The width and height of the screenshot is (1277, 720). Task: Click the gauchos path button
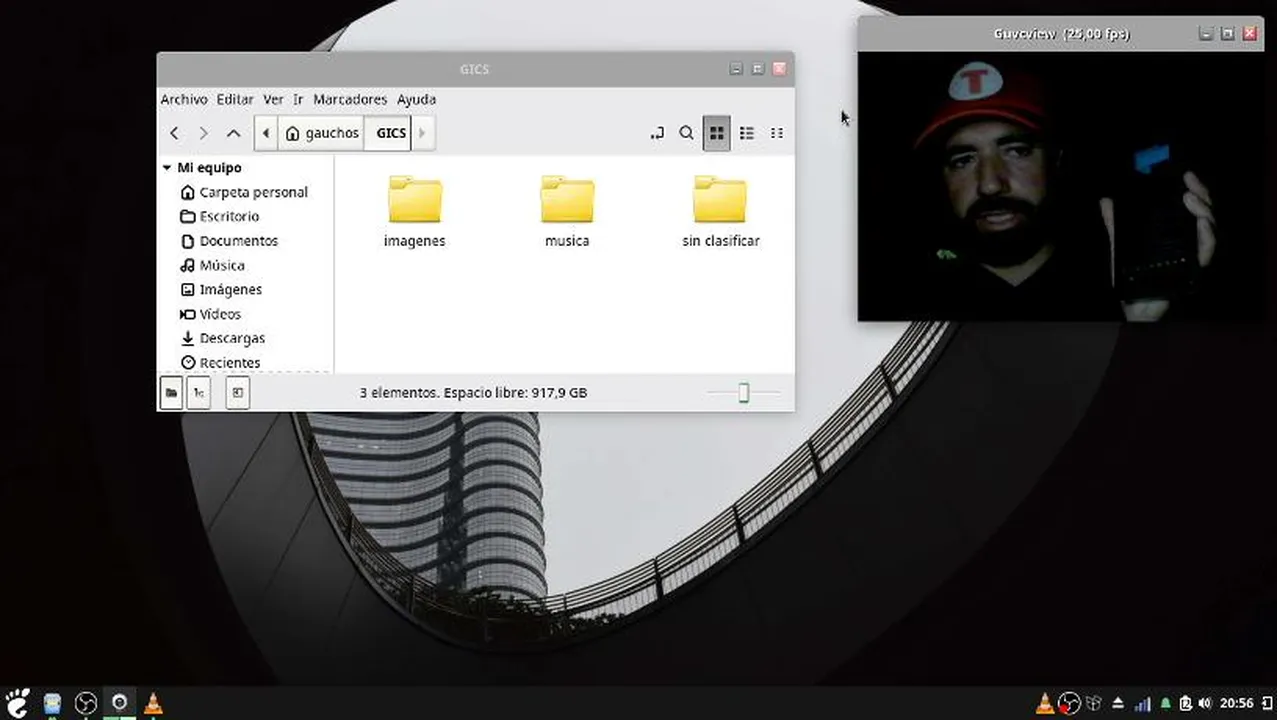click(x=321, y=133)
